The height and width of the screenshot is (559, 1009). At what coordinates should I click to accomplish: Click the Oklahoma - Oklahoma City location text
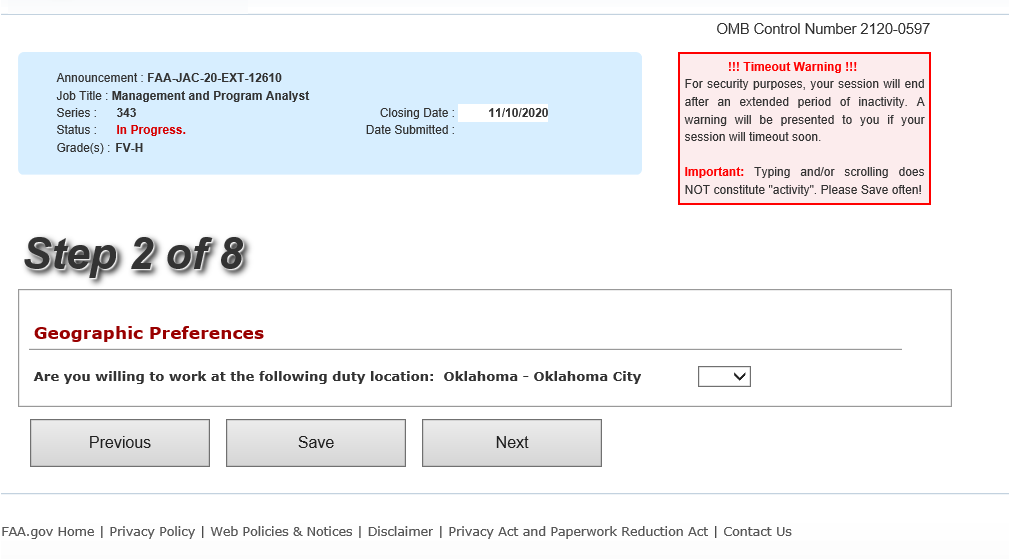[542, 376]
